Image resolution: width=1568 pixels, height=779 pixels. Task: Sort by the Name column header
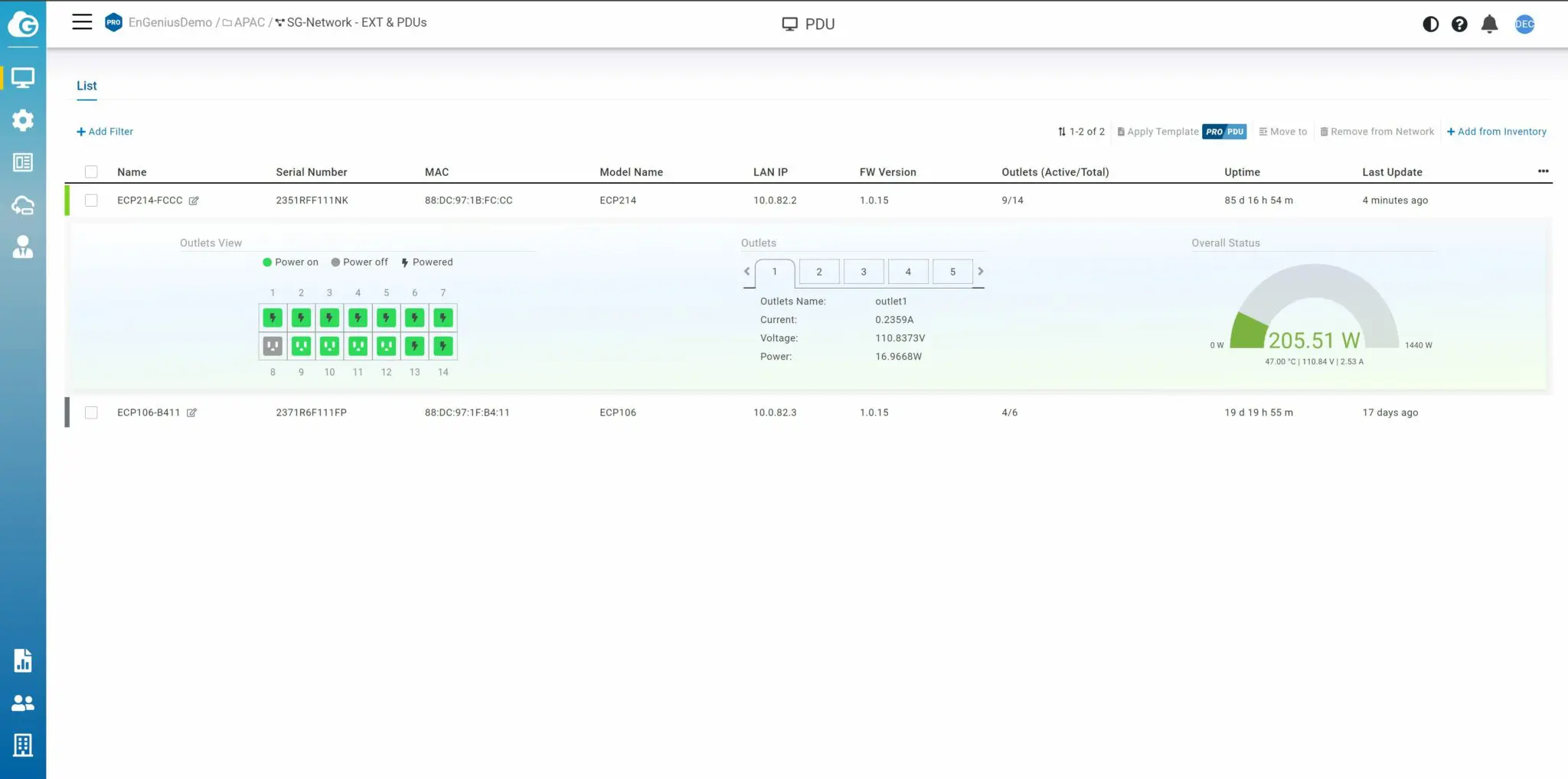point(132,172)
